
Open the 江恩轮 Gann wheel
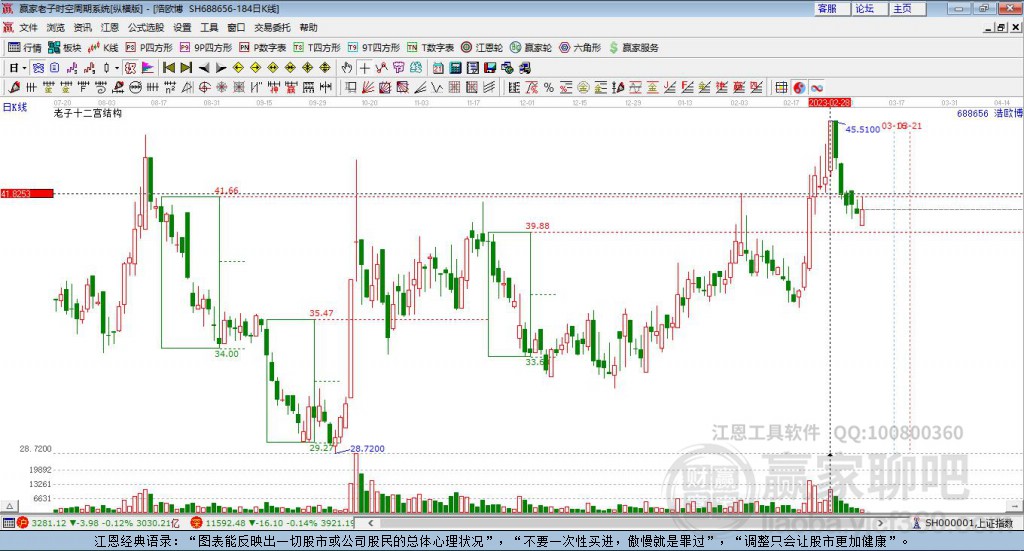pos(482,48)
